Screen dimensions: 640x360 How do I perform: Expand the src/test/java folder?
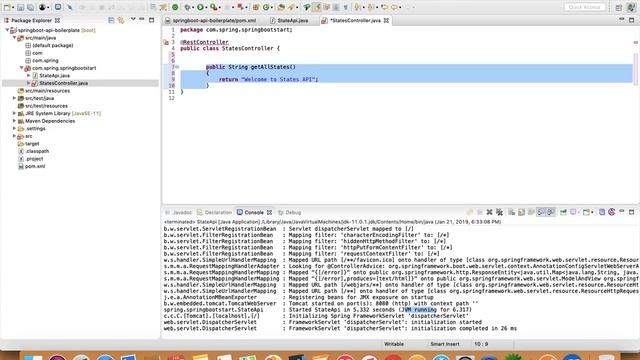pyautogui.click(x=14, y=98)
